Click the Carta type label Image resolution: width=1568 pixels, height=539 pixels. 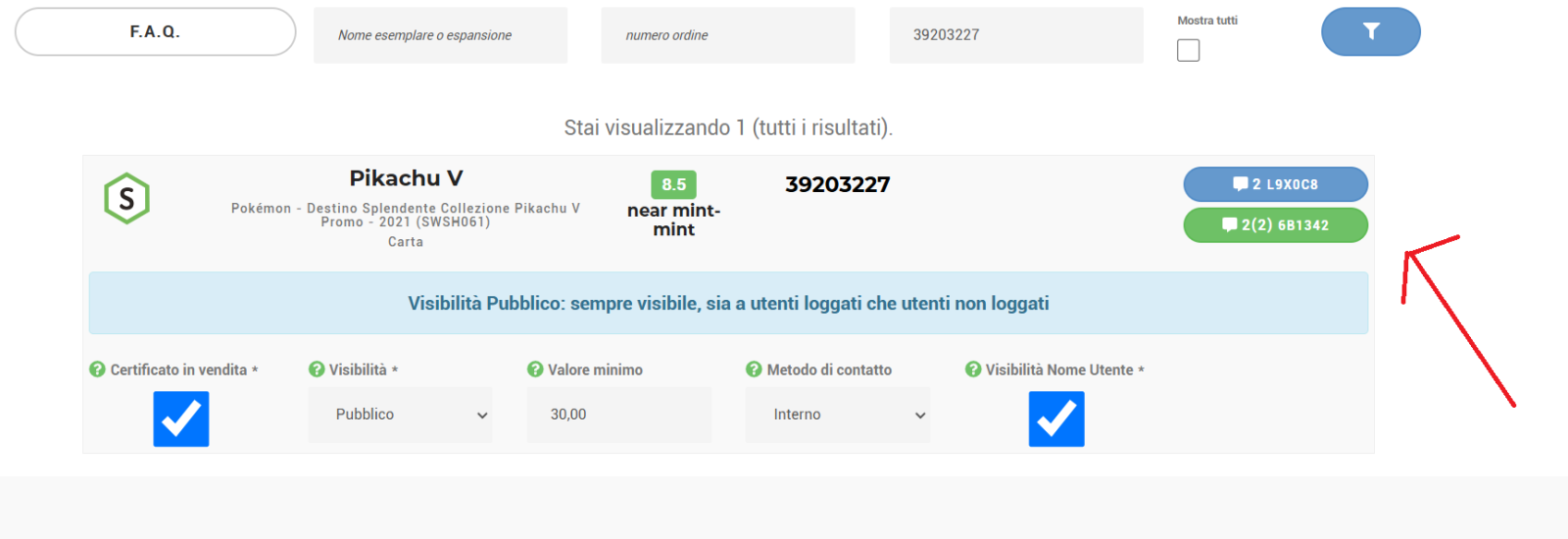coord(406,242)
